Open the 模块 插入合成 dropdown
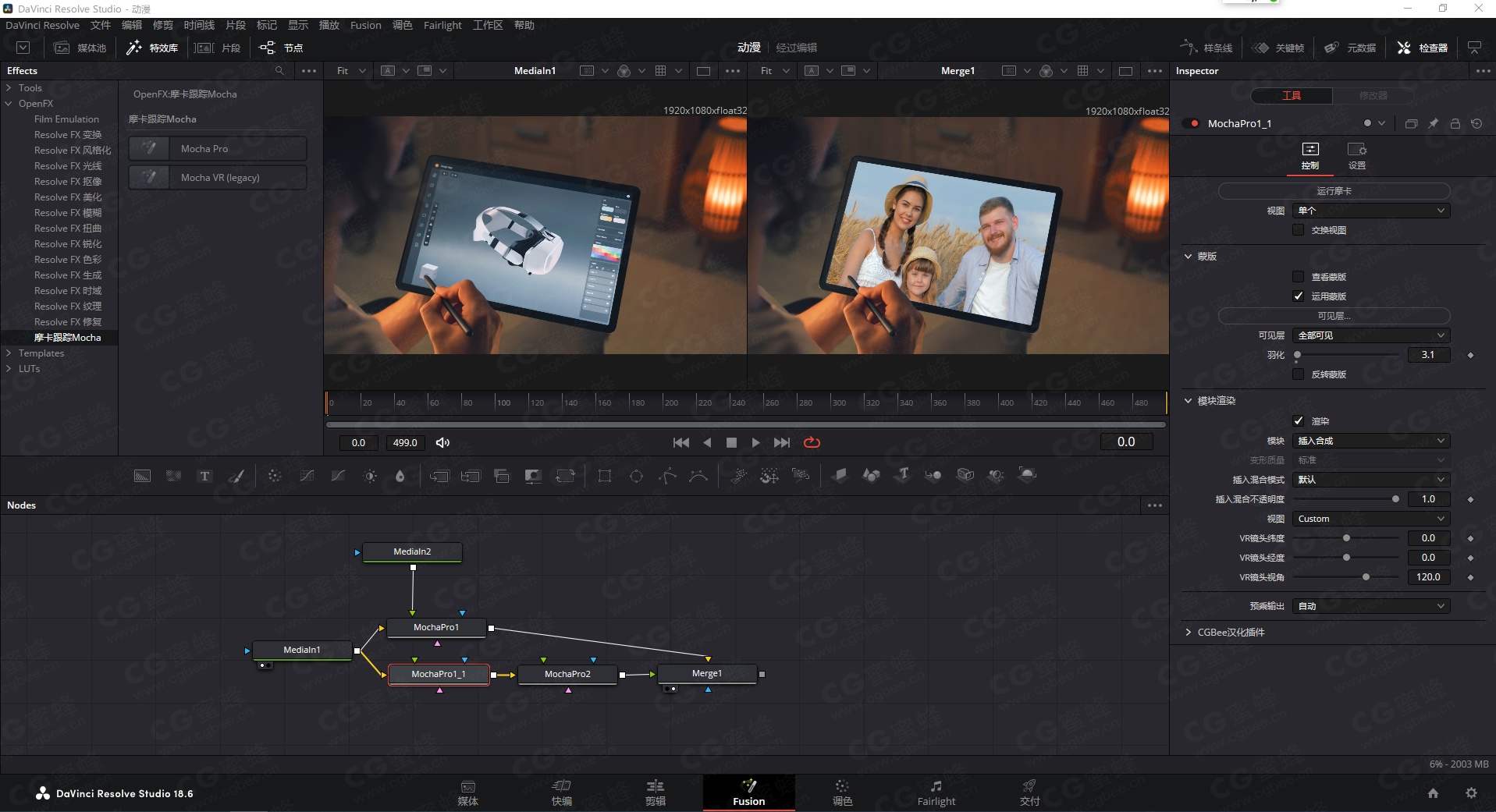Image resolution: width=1496 pixels, height=812 pixels. tap(1371, 441)
